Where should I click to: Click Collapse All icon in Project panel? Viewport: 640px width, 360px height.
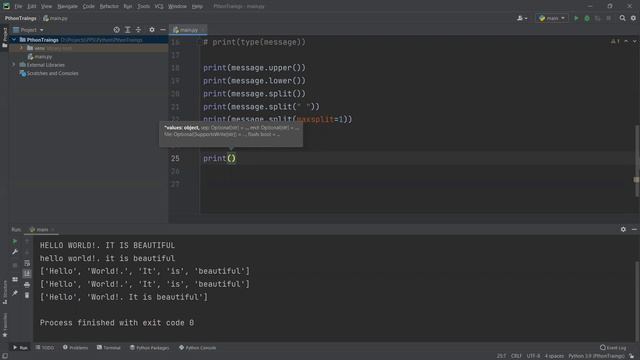(x=138, y=30)
